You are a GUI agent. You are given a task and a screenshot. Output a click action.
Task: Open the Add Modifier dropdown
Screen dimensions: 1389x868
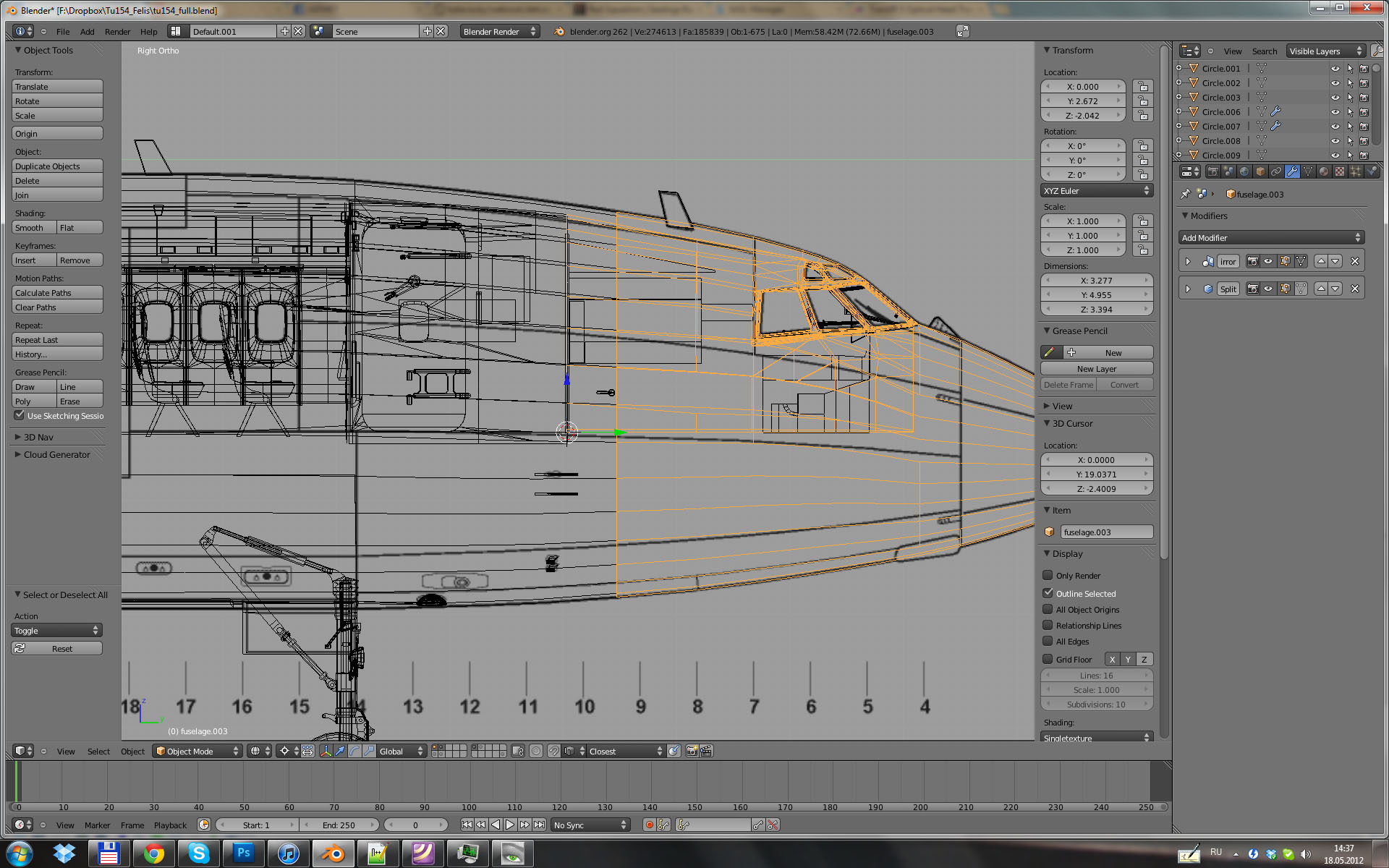[1271, 238]
